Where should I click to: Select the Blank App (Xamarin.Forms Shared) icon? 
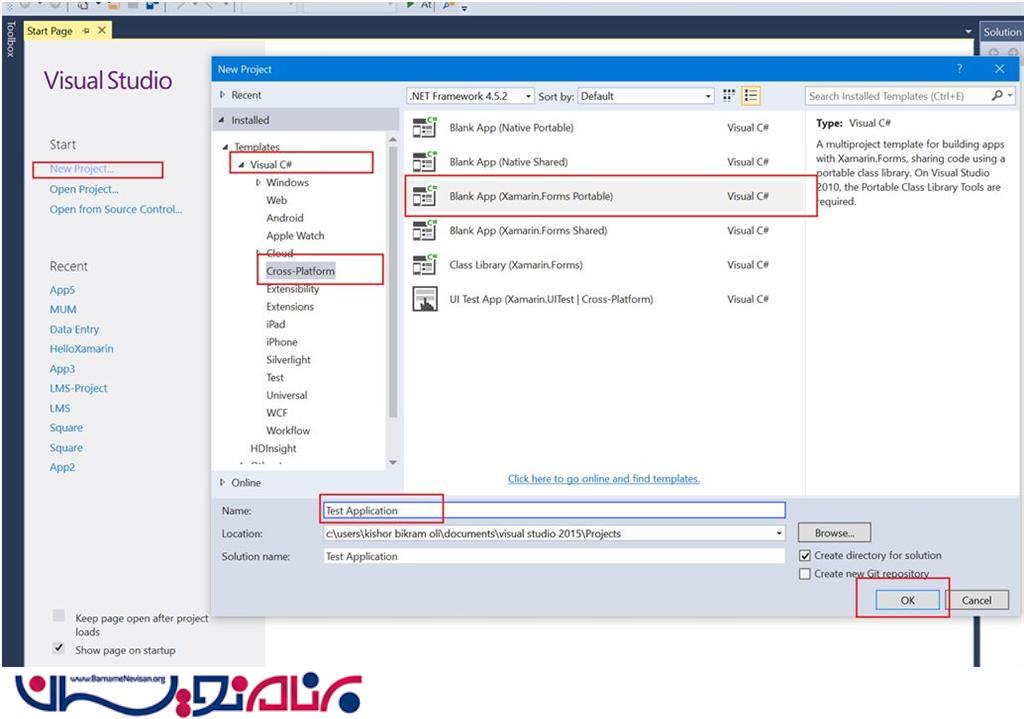tap(425, 231)
